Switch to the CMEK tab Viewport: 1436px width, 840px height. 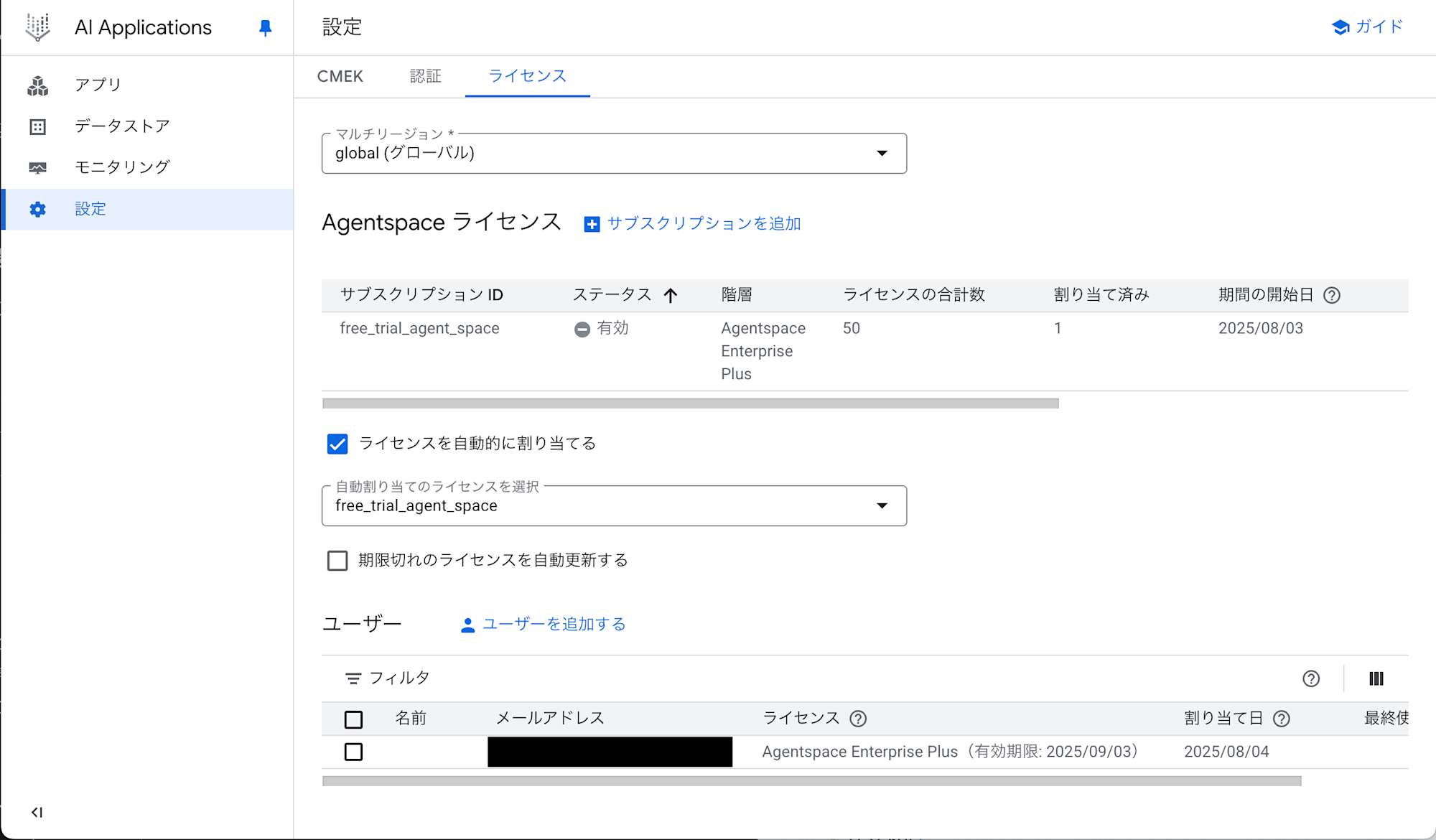click(340, 76)
